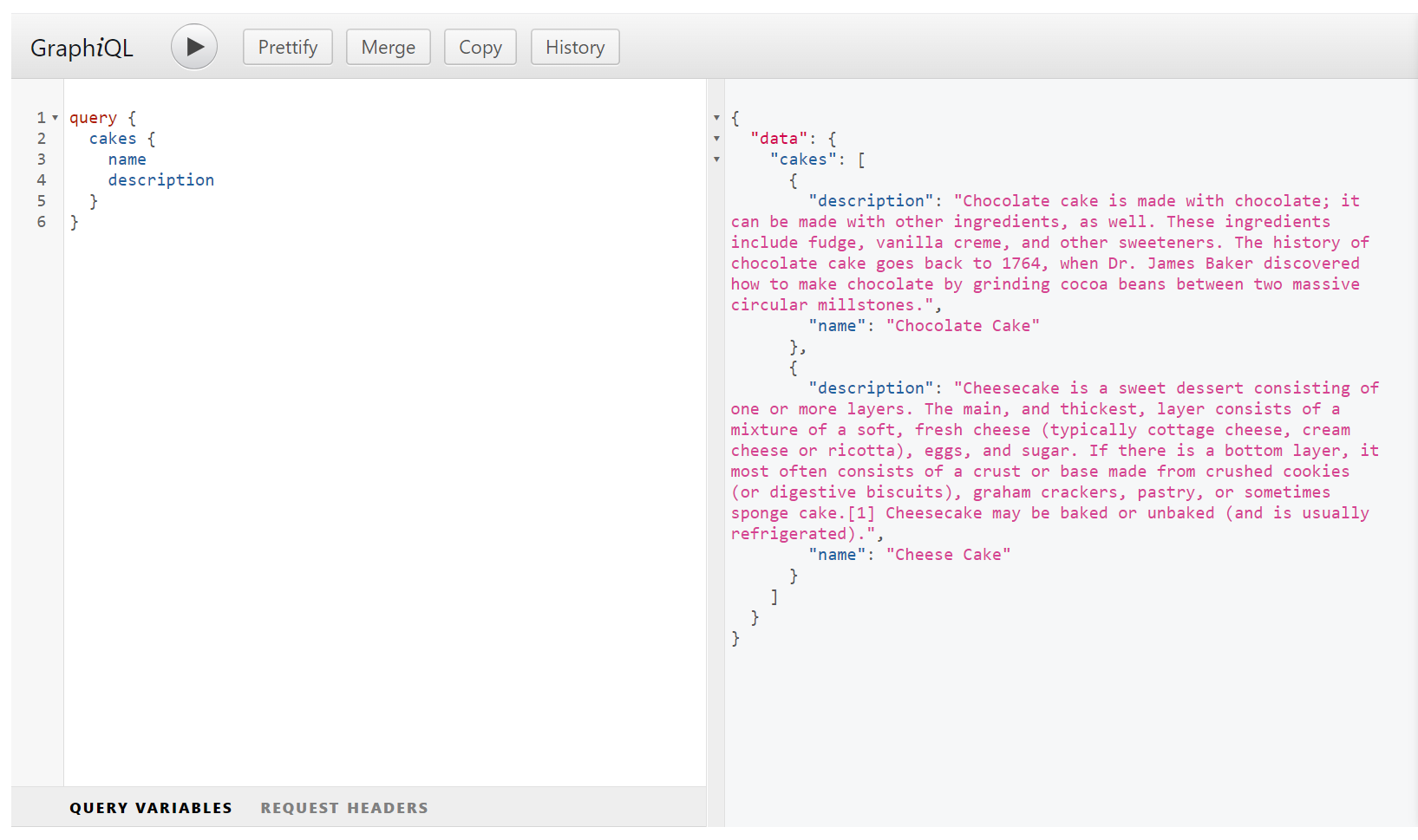Click the Merge button
This screenshot has width=1418, height=840.
click(388, 47)
